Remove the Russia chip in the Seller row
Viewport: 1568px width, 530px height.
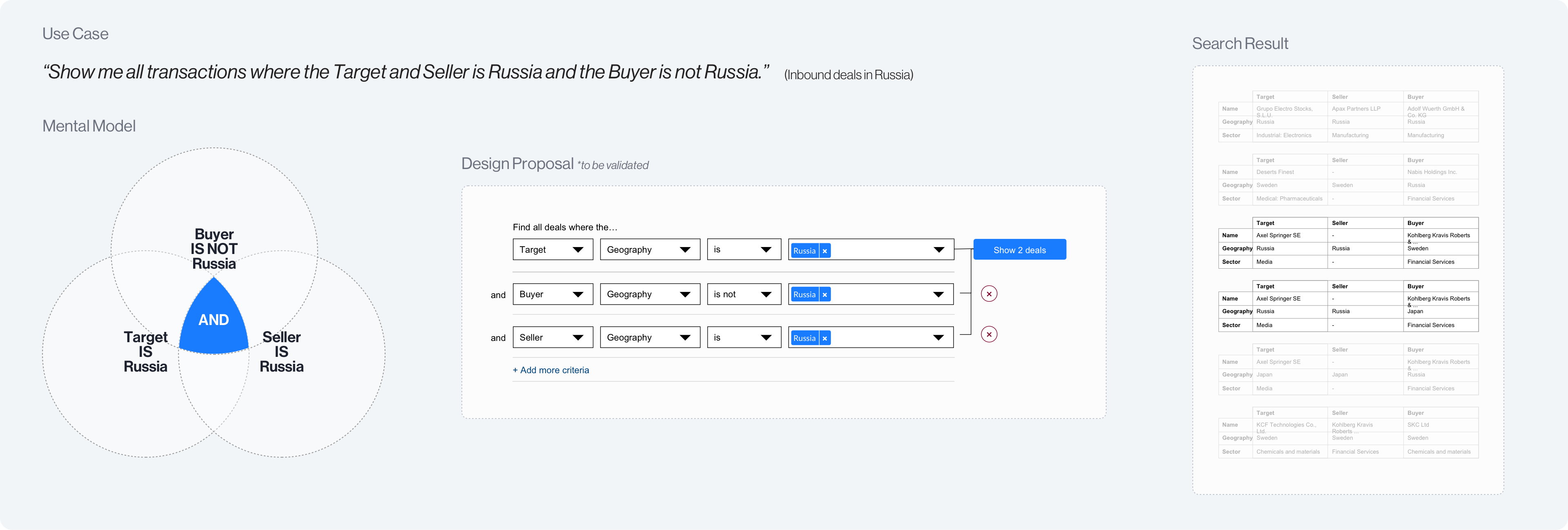825,338
